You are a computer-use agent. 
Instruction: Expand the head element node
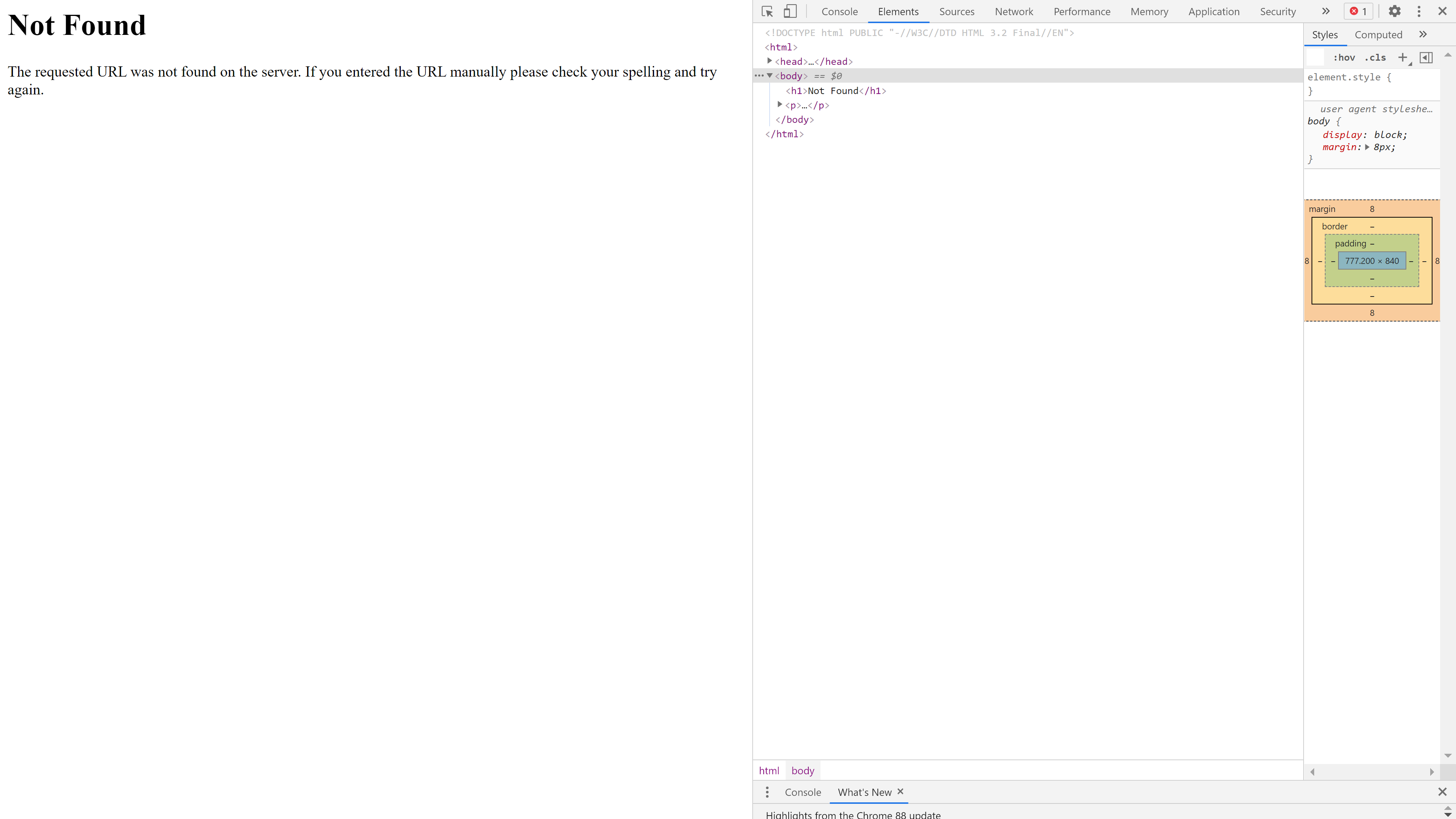click(769, 61)
